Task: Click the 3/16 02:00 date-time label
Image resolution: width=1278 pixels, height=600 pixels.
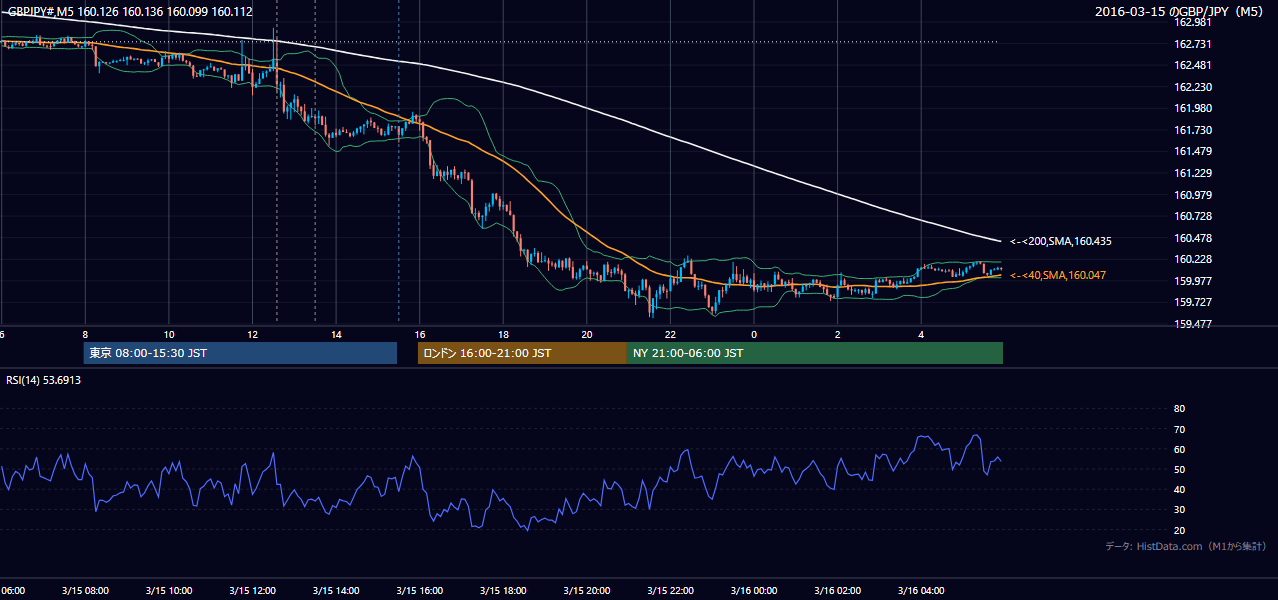Action: (x=837, y=590)
